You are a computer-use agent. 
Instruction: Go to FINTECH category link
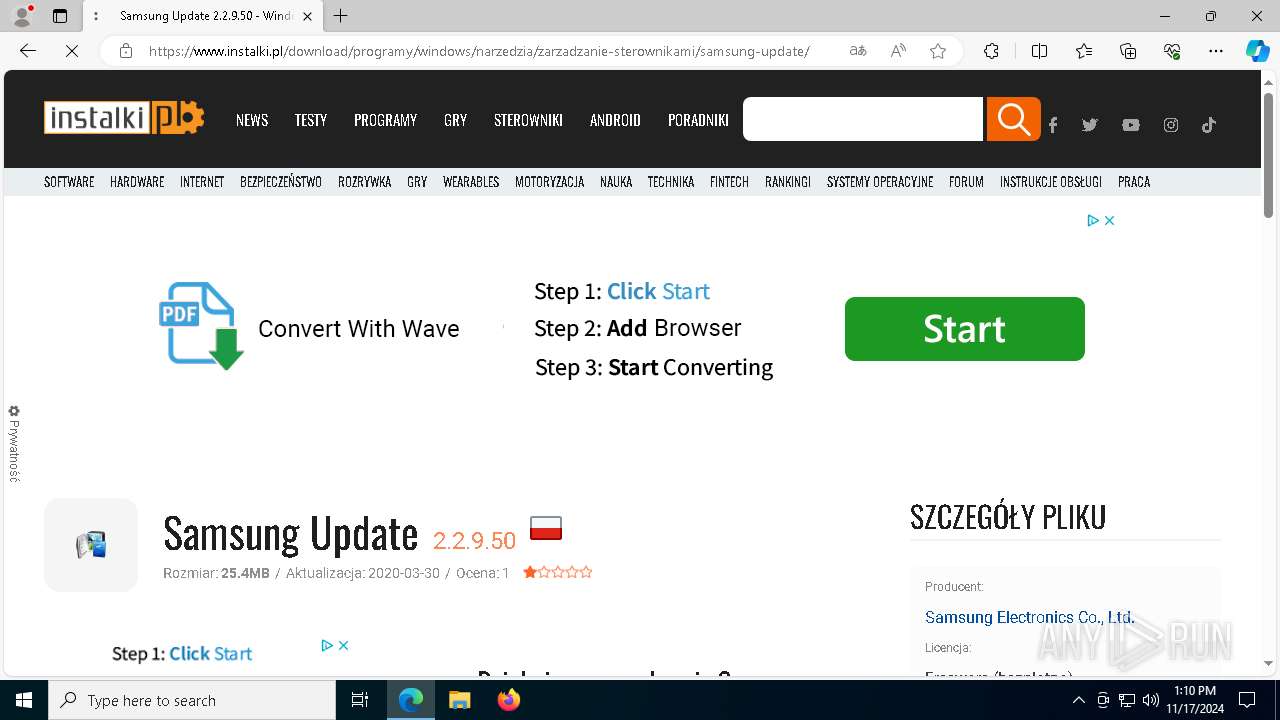(729, 182)
